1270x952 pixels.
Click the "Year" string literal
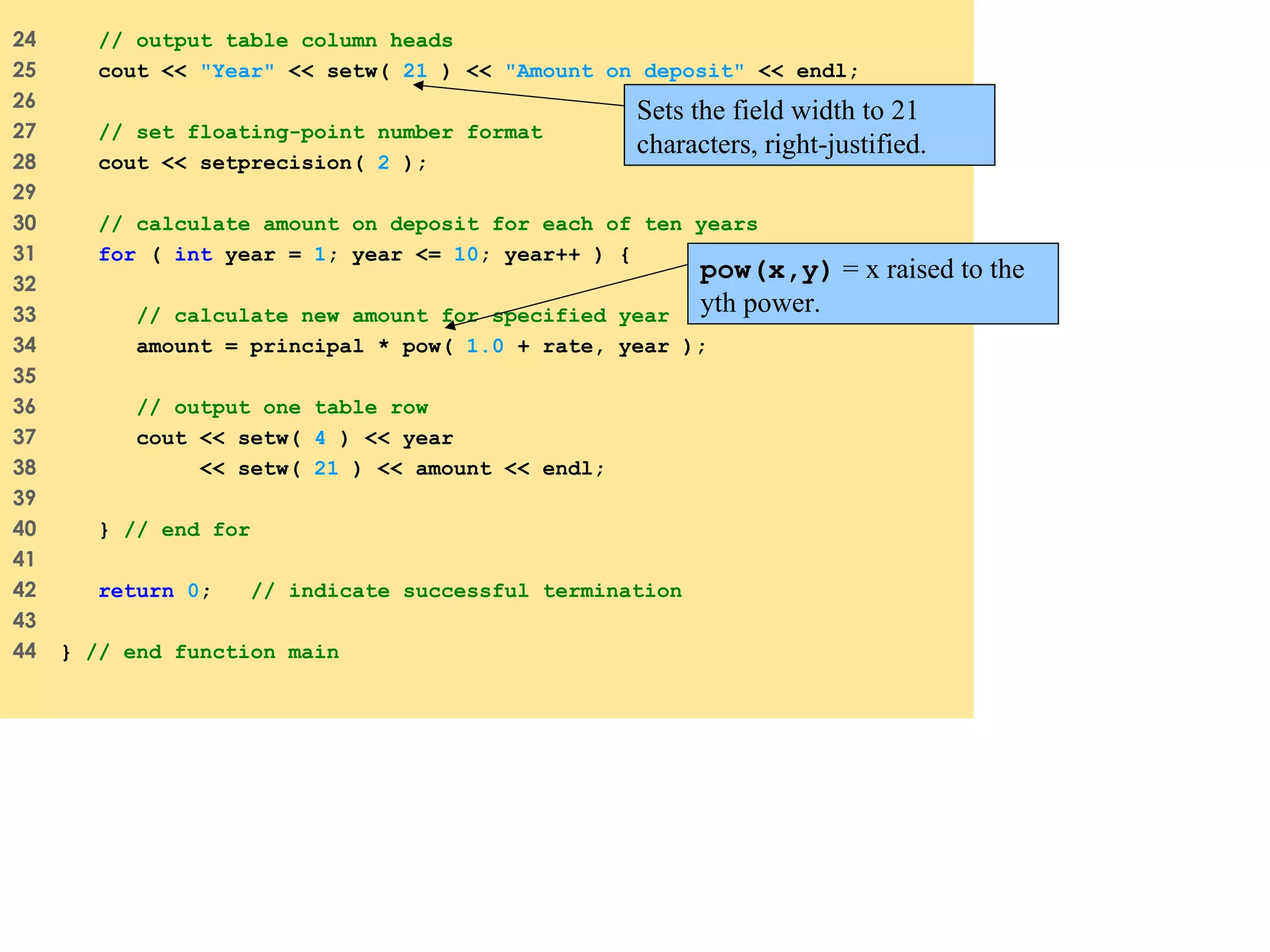(237, 71)
